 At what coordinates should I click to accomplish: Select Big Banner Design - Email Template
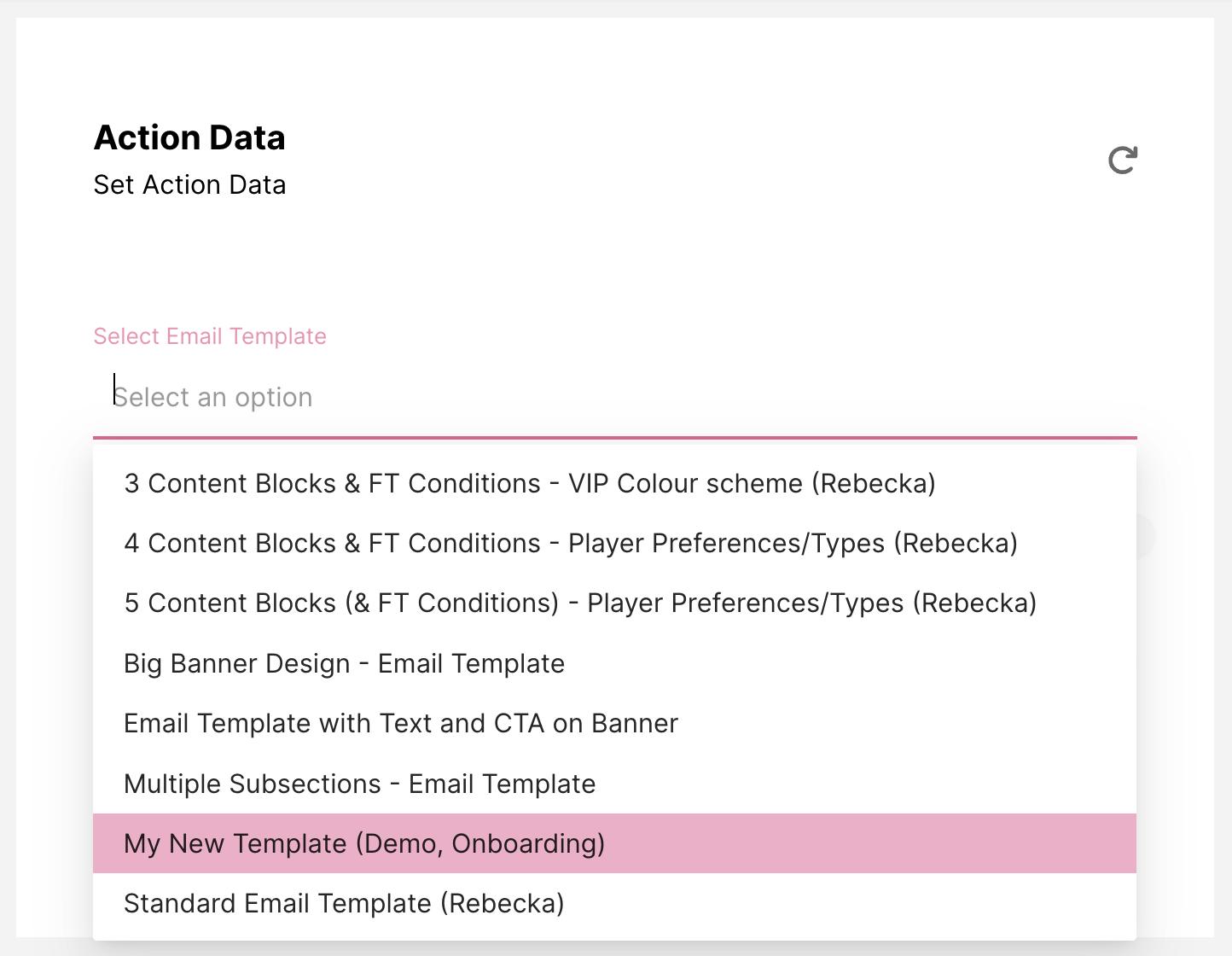[344, 664]
